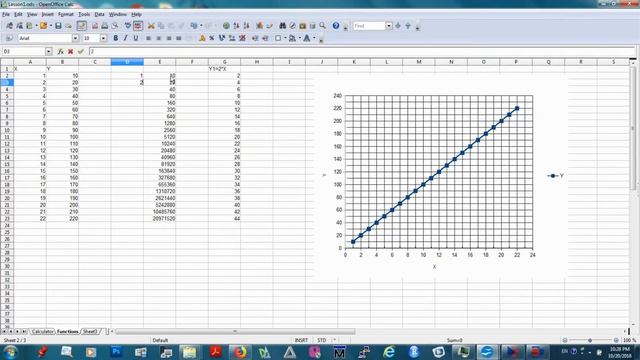The width and height of the screenshot is (640, 360).
Task: Click the Cut scissors icon
Action: (151, 26)
